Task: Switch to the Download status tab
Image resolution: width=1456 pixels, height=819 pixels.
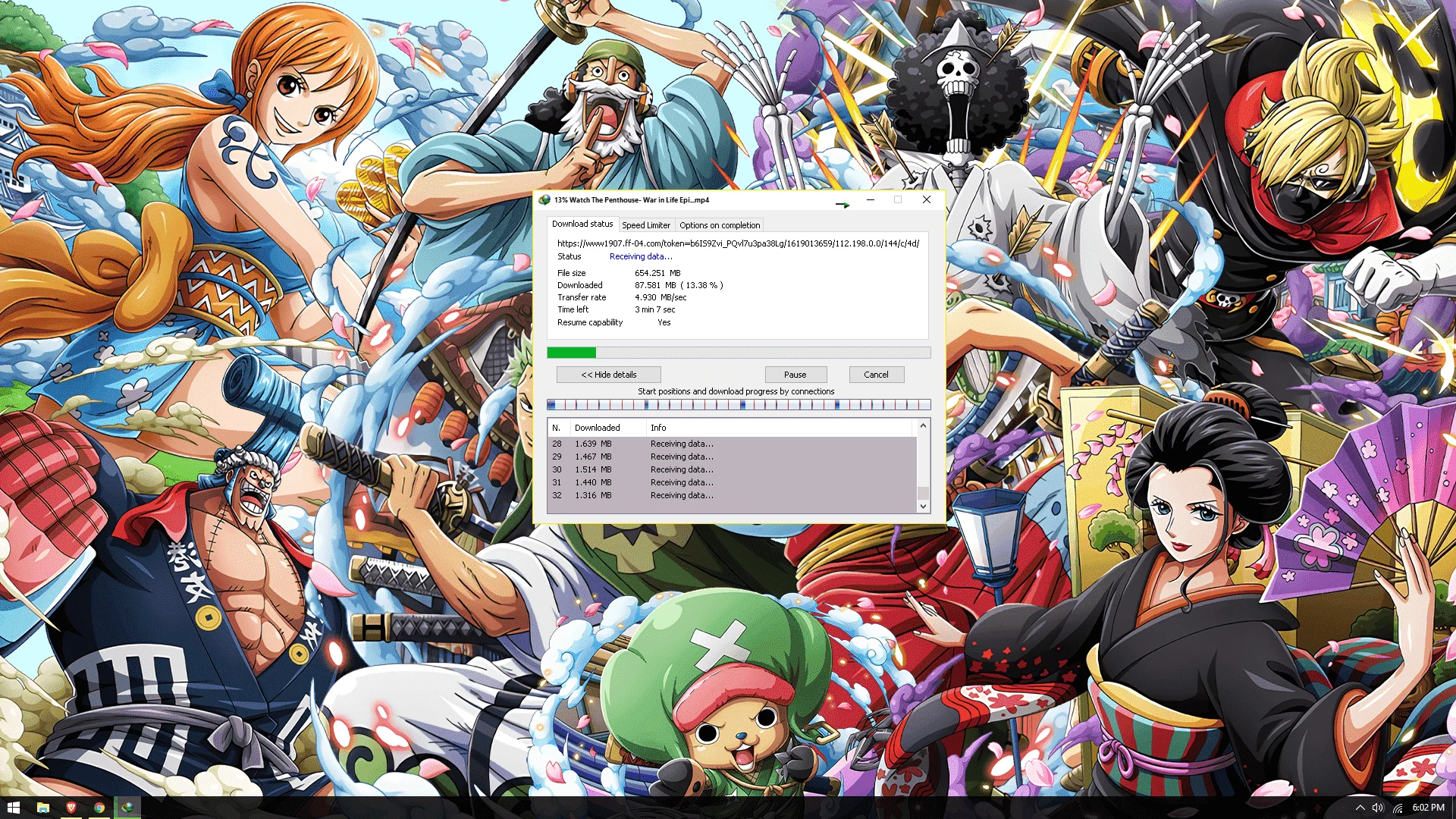Action: [582, 224]
